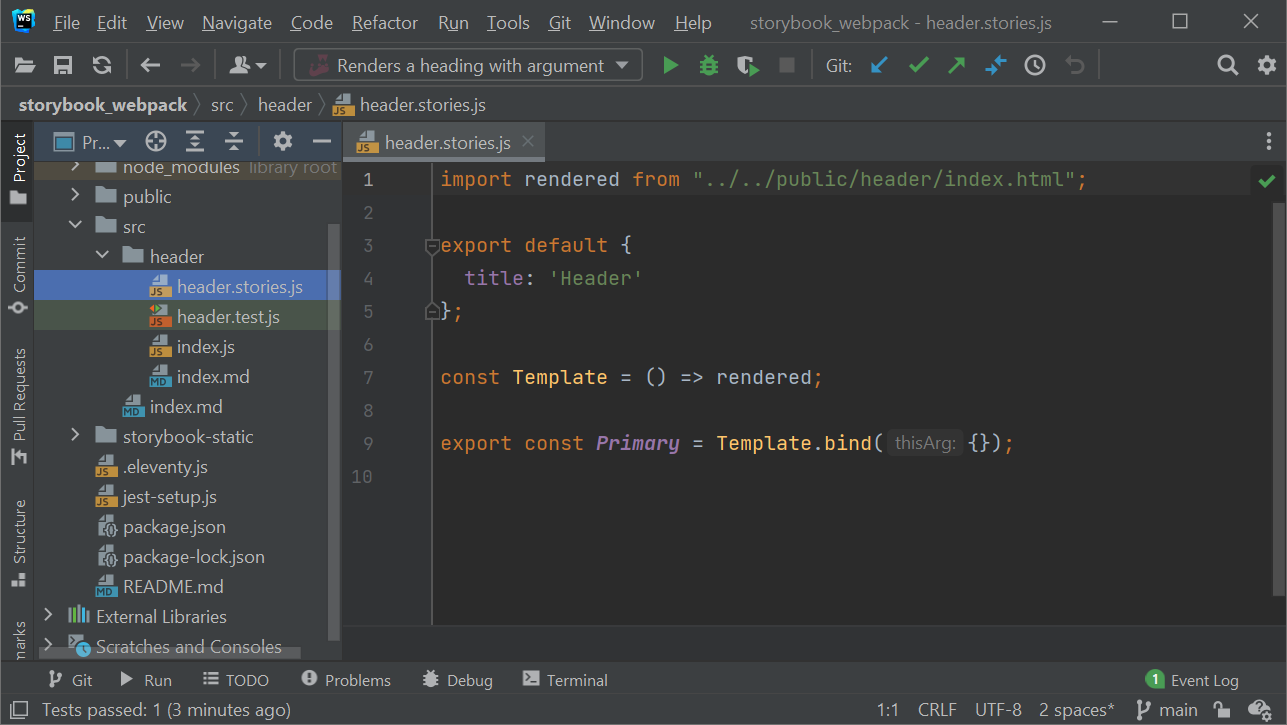
Task: Toggle the Pull Requests tool window
Action: click(18, 406)
